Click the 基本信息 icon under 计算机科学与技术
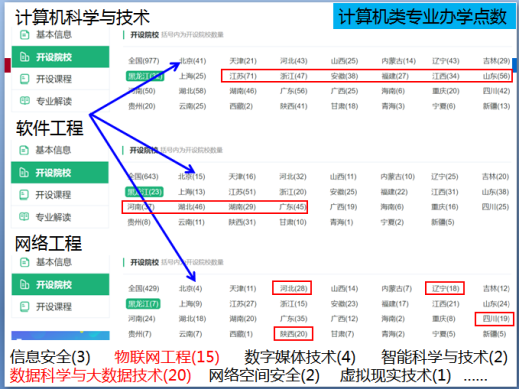The height and width of the screenshot is (389, 519). (25, 35)
